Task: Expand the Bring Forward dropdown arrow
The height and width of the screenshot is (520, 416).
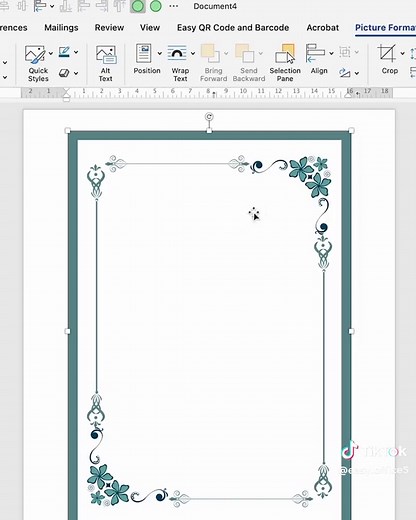Action: tap(226, 53)
